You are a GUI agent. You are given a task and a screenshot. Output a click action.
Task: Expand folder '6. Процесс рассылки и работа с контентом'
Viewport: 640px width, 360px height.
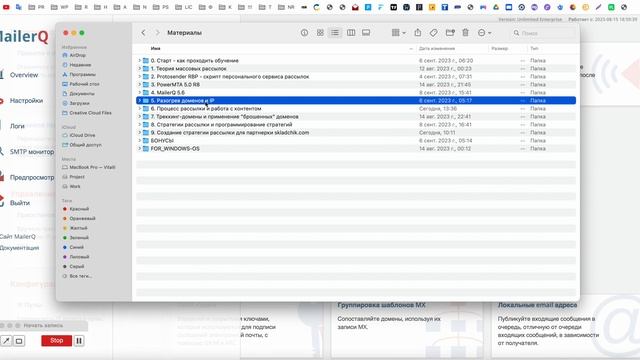point(139,109)
